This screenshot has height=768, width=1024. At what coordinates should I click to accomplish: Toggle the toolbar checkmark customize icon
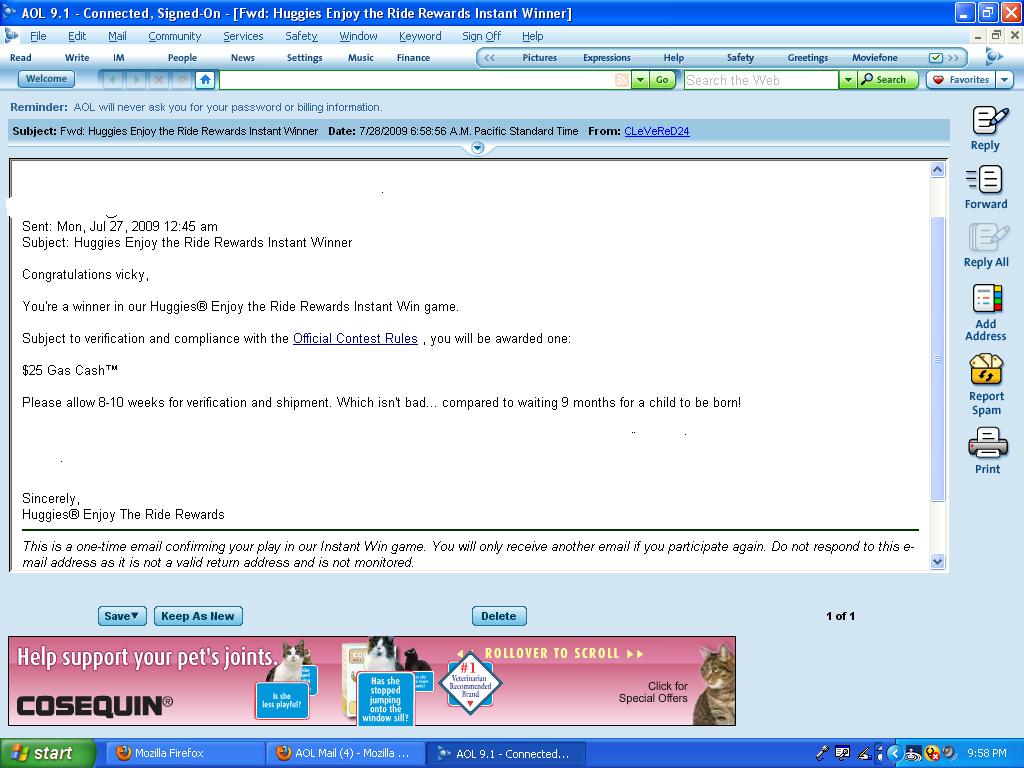[x=936, y=57]
